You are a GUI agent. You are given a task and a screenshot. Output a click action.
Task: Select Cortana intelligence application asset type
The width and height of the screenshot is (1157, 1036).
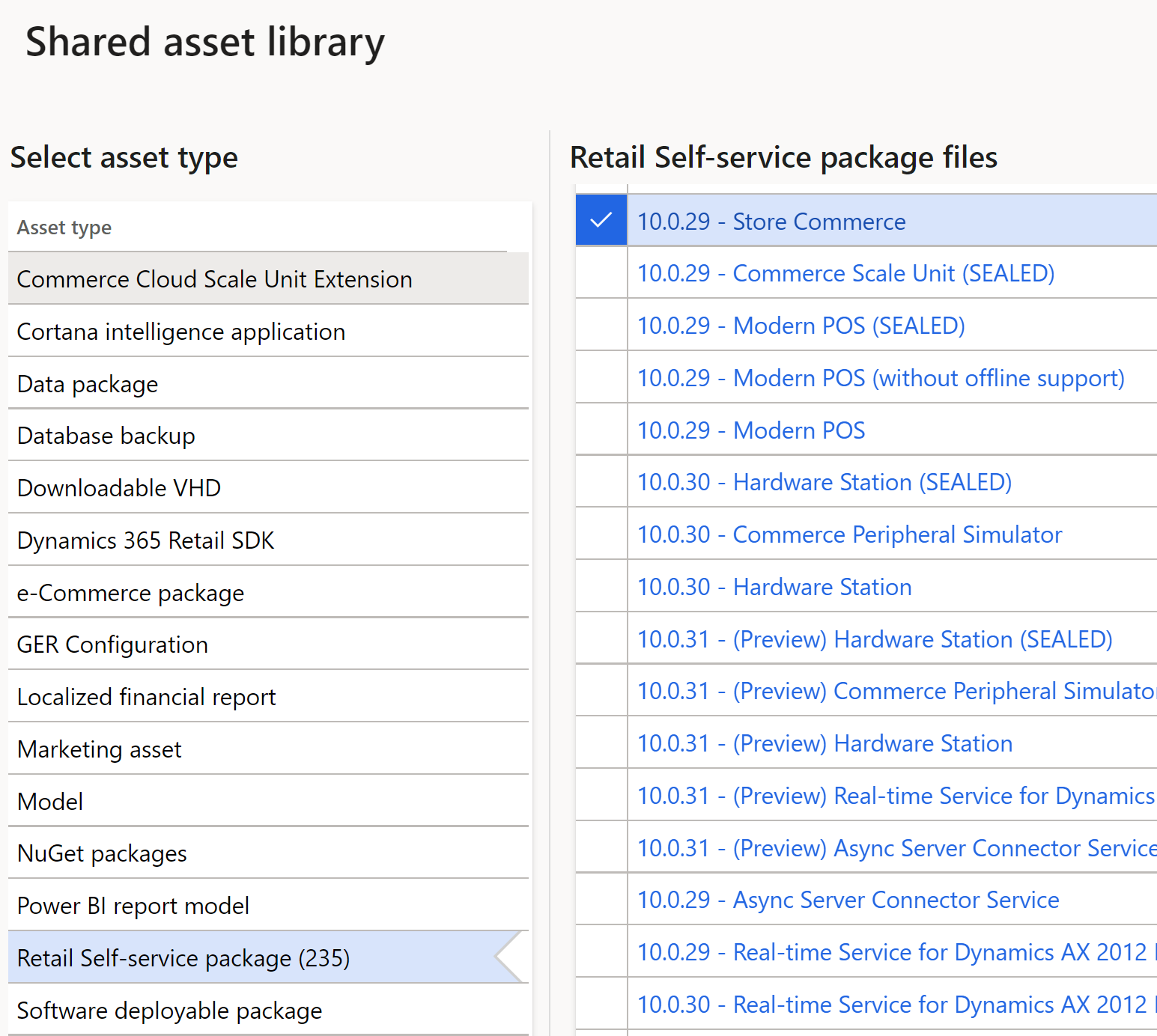[268, 331]
